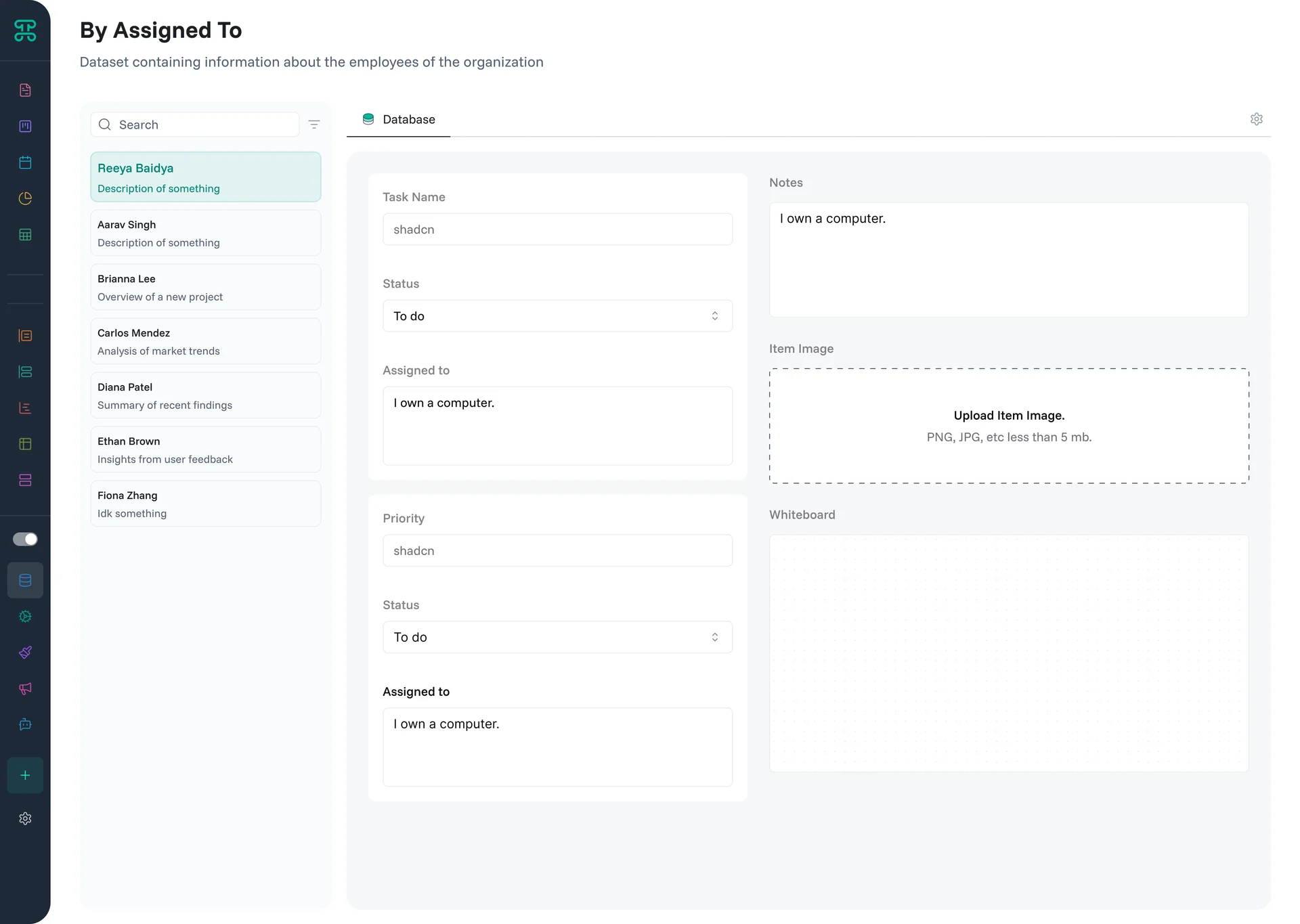Select the Database tab

[399, 119]
